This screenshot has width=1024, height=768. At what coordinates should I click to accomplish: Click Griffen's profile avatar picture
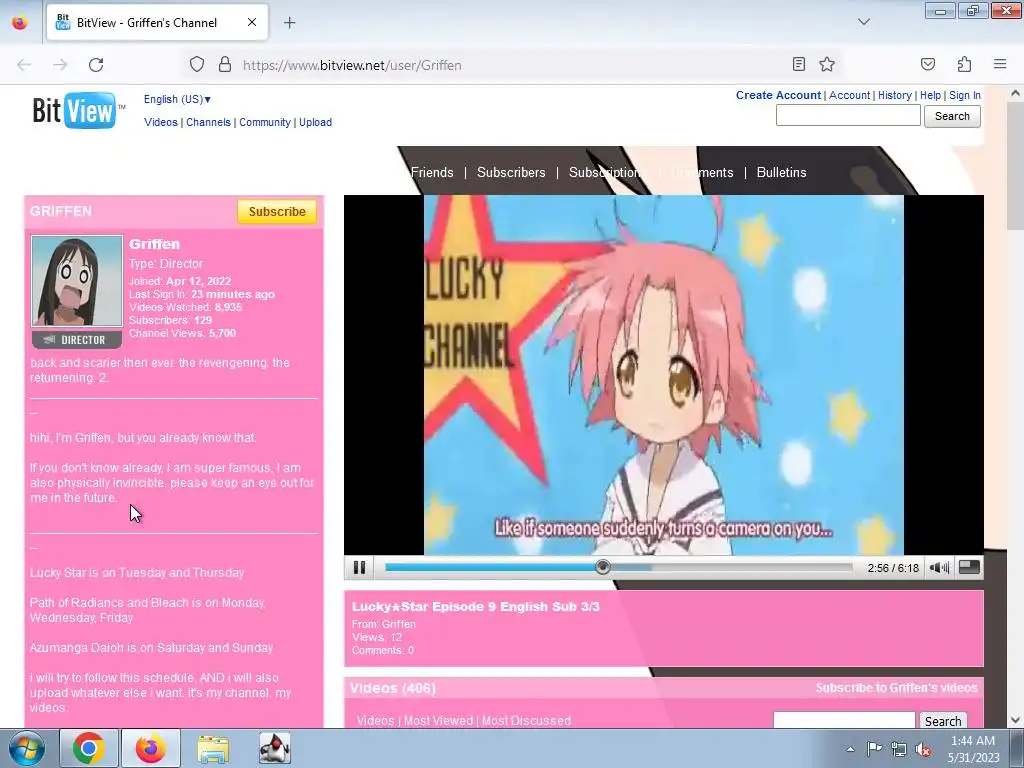(x=77, y=281)
